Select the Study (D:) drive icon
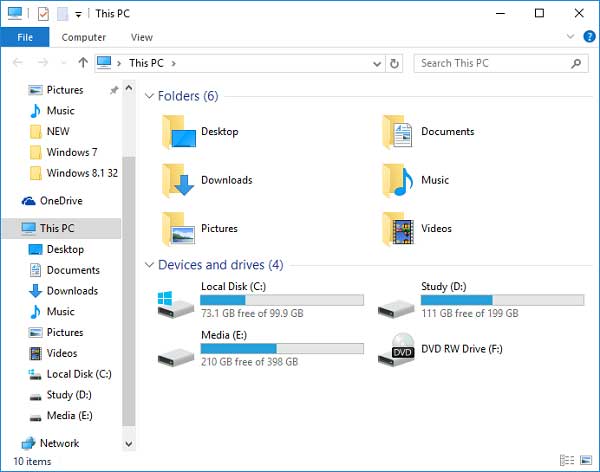This screenshot has width=600, height=472. [x=396, y=309]
